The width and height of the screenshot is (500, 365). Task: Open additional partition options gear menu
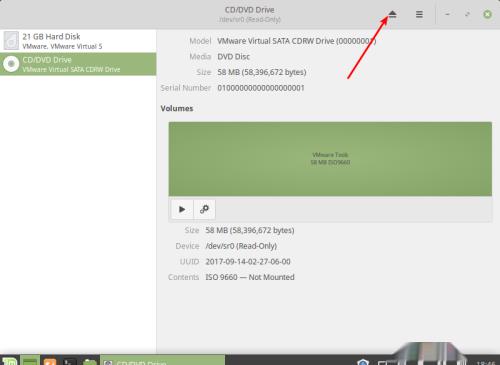click(x=204, y=209)
